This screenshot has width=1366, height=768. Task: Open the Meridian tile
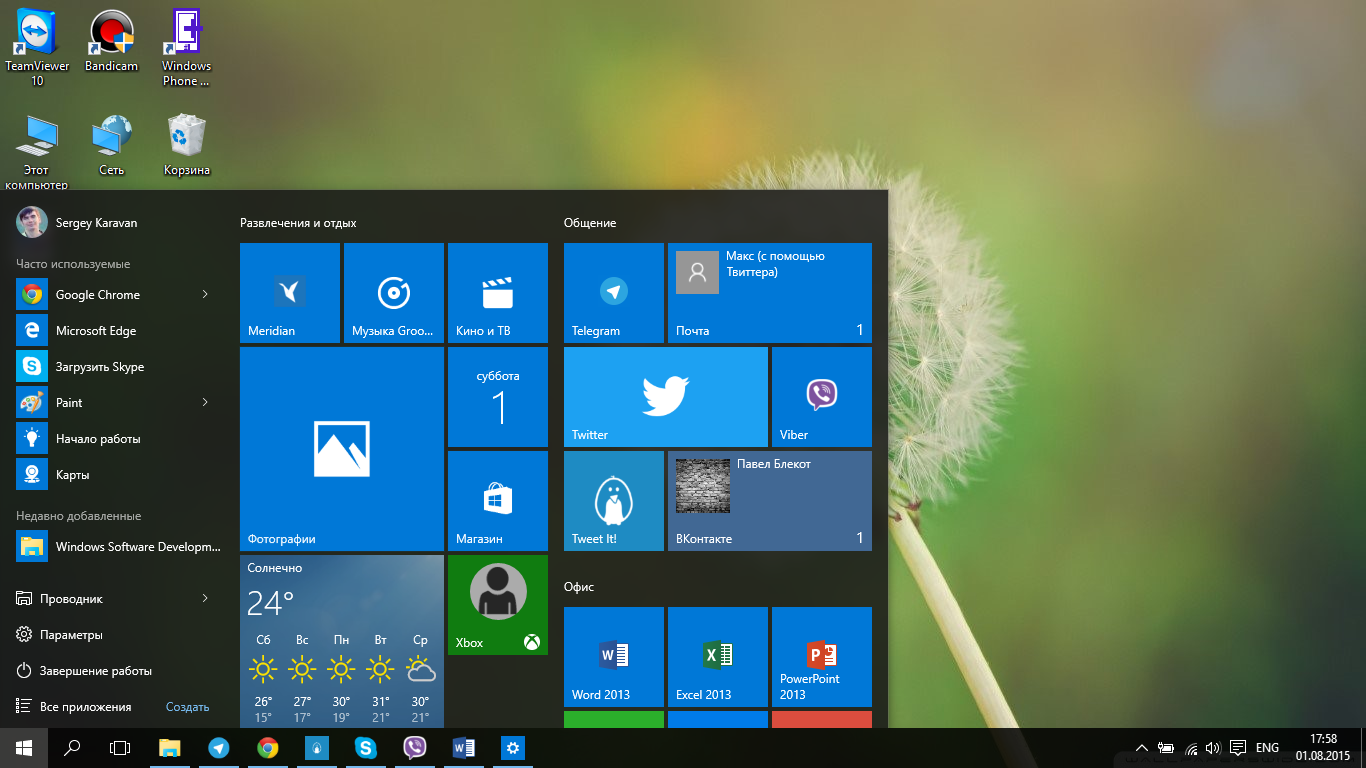(290, 293)
